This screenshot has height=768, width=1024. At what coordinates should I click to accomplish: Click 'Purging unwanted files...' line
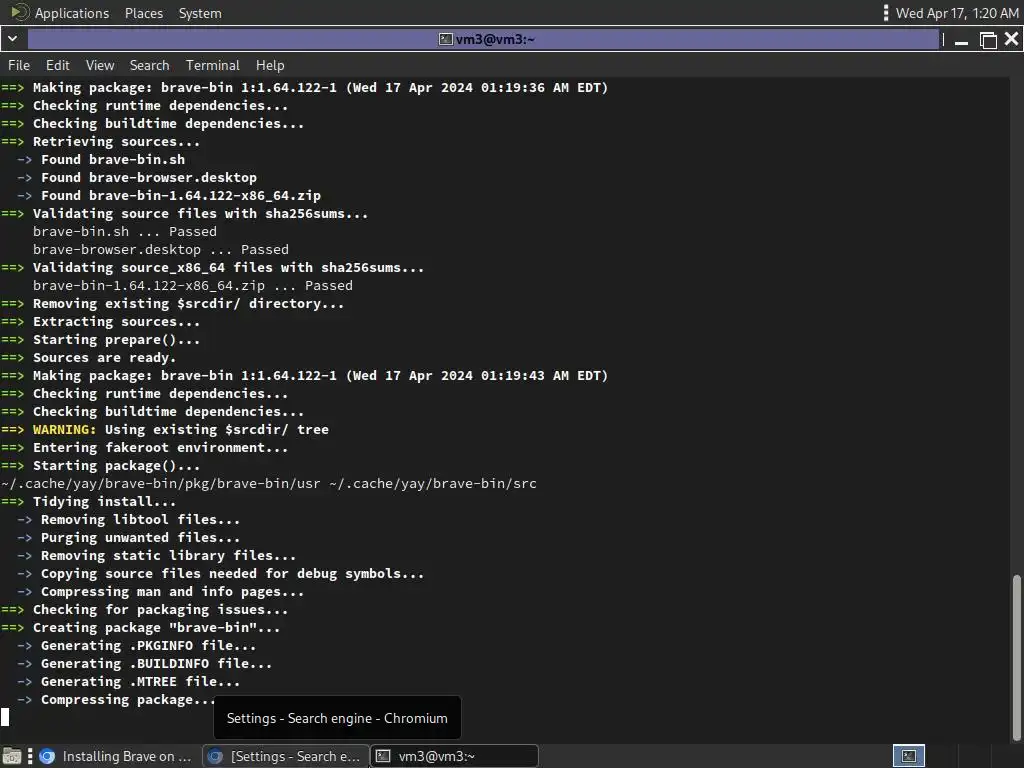click(x=140, y=537)
